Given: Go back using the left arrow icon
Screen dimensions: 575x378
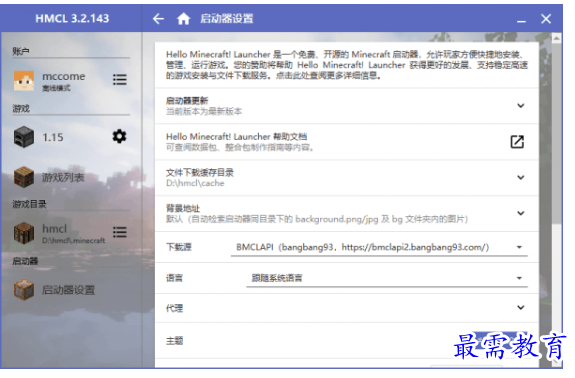Looking at the screenshot, I should [158, 19].
